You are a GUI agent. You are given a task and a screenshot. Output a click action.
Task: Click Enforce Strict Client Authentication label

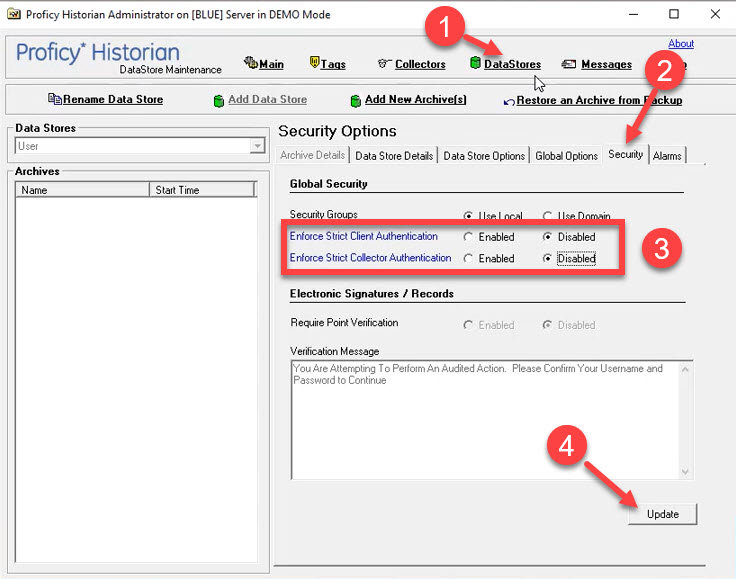point(363,236)
